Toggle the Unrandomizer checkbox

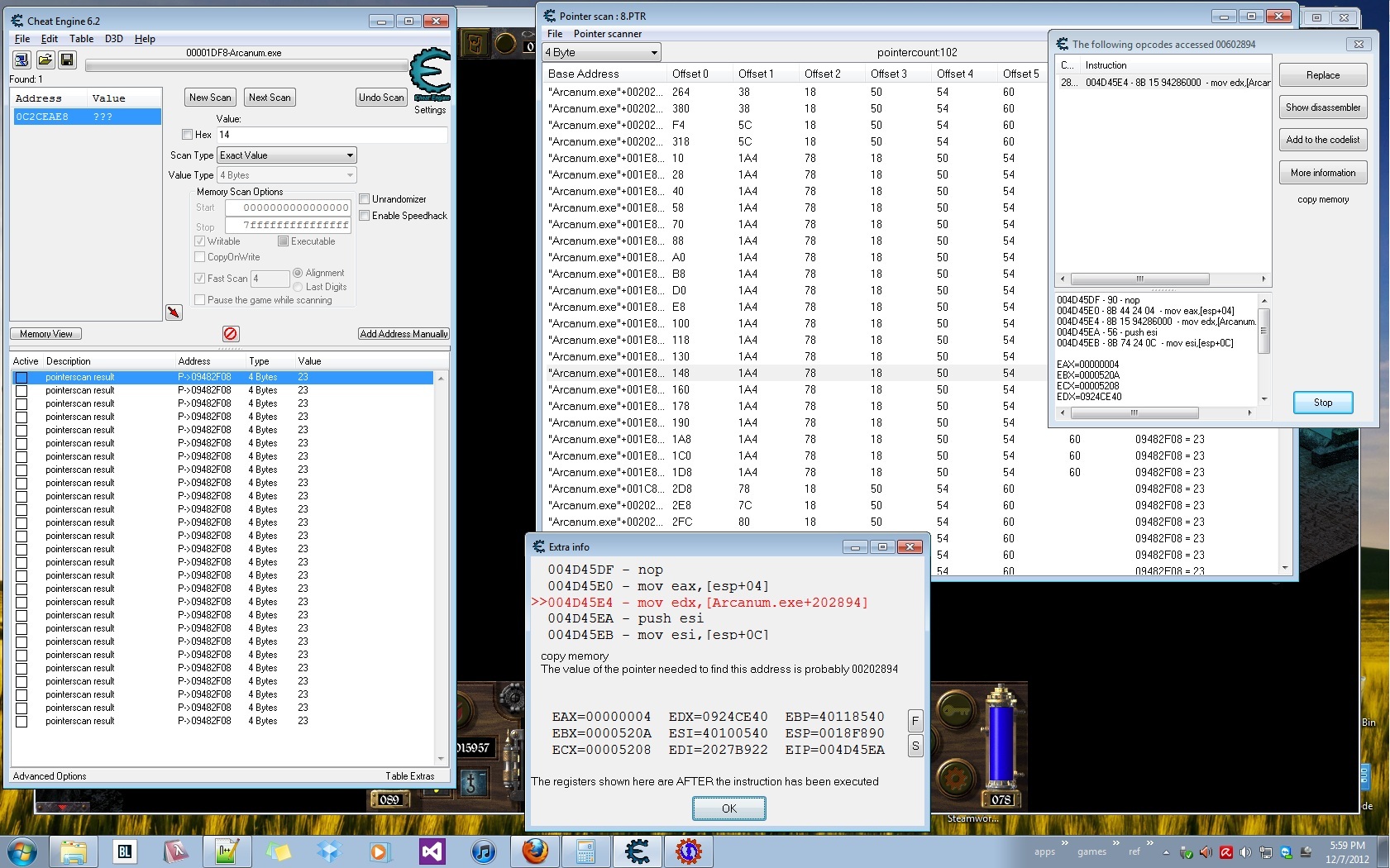coord(364,199)
